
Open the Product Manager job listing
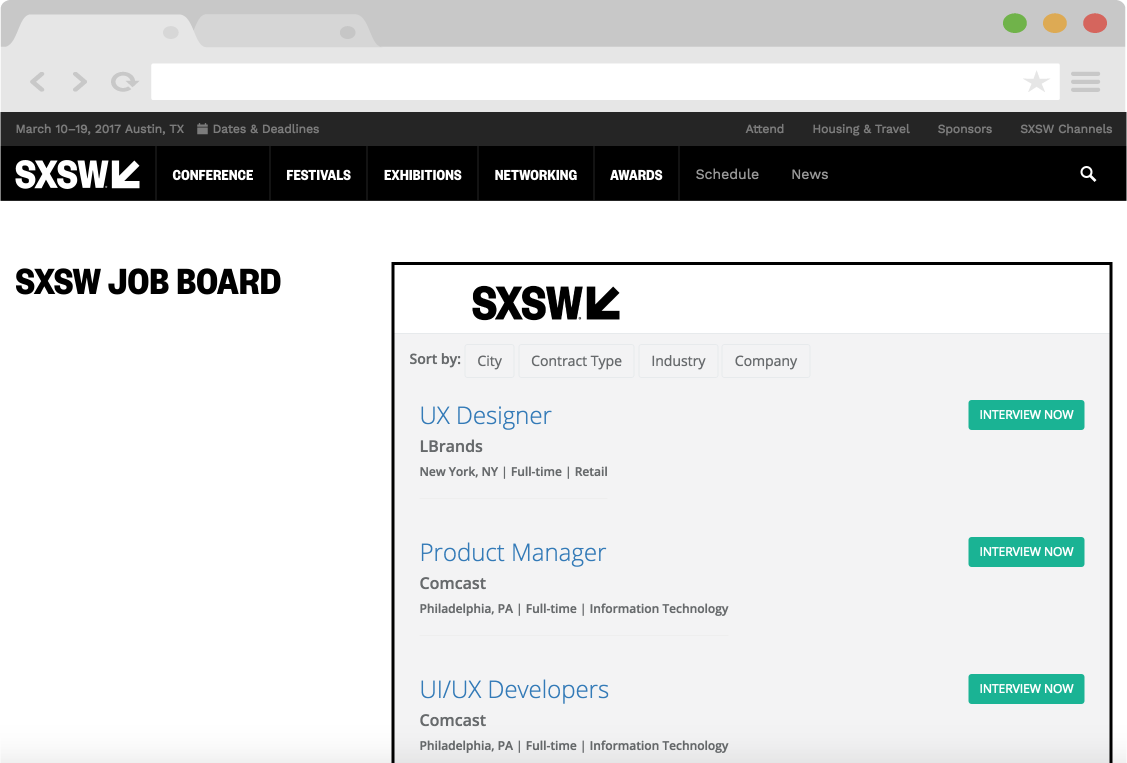click(x=512, y=552)
